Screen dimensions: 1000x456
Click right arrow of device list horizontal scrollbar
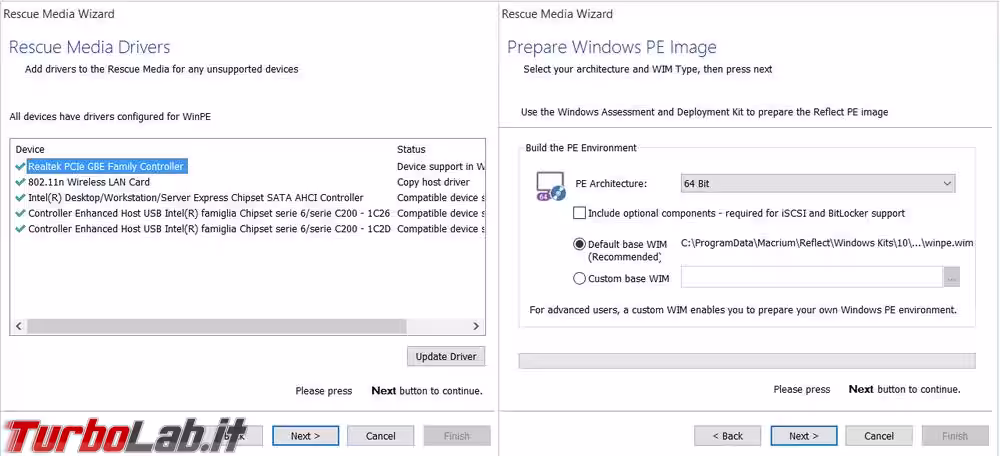(479, 327)
